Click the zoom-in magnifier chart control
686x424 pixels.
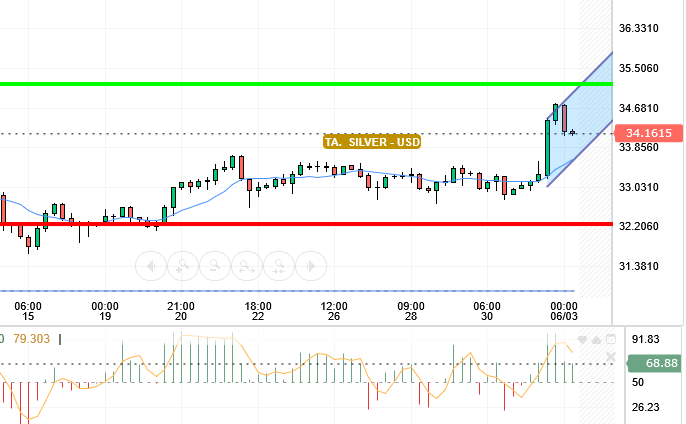[x=183, y=266]
